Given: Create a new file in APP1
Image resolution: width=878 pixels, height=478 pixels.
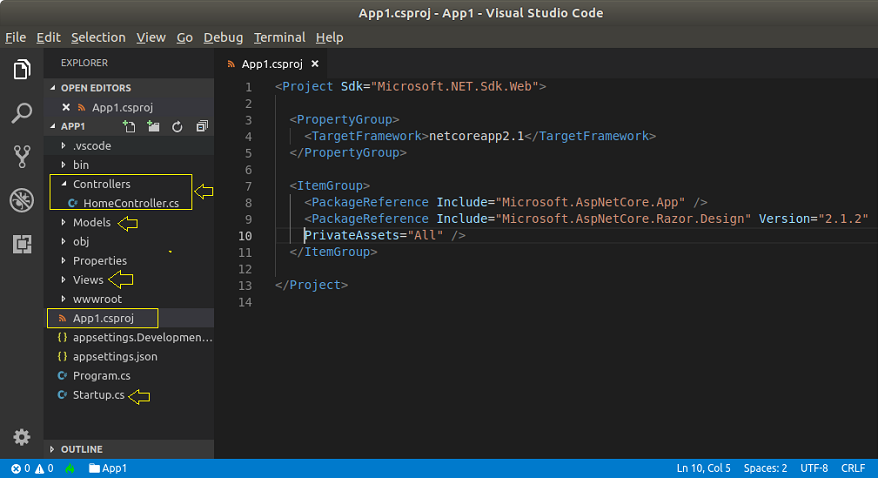Looking at the screenshot, I should (x=129, y=126).
